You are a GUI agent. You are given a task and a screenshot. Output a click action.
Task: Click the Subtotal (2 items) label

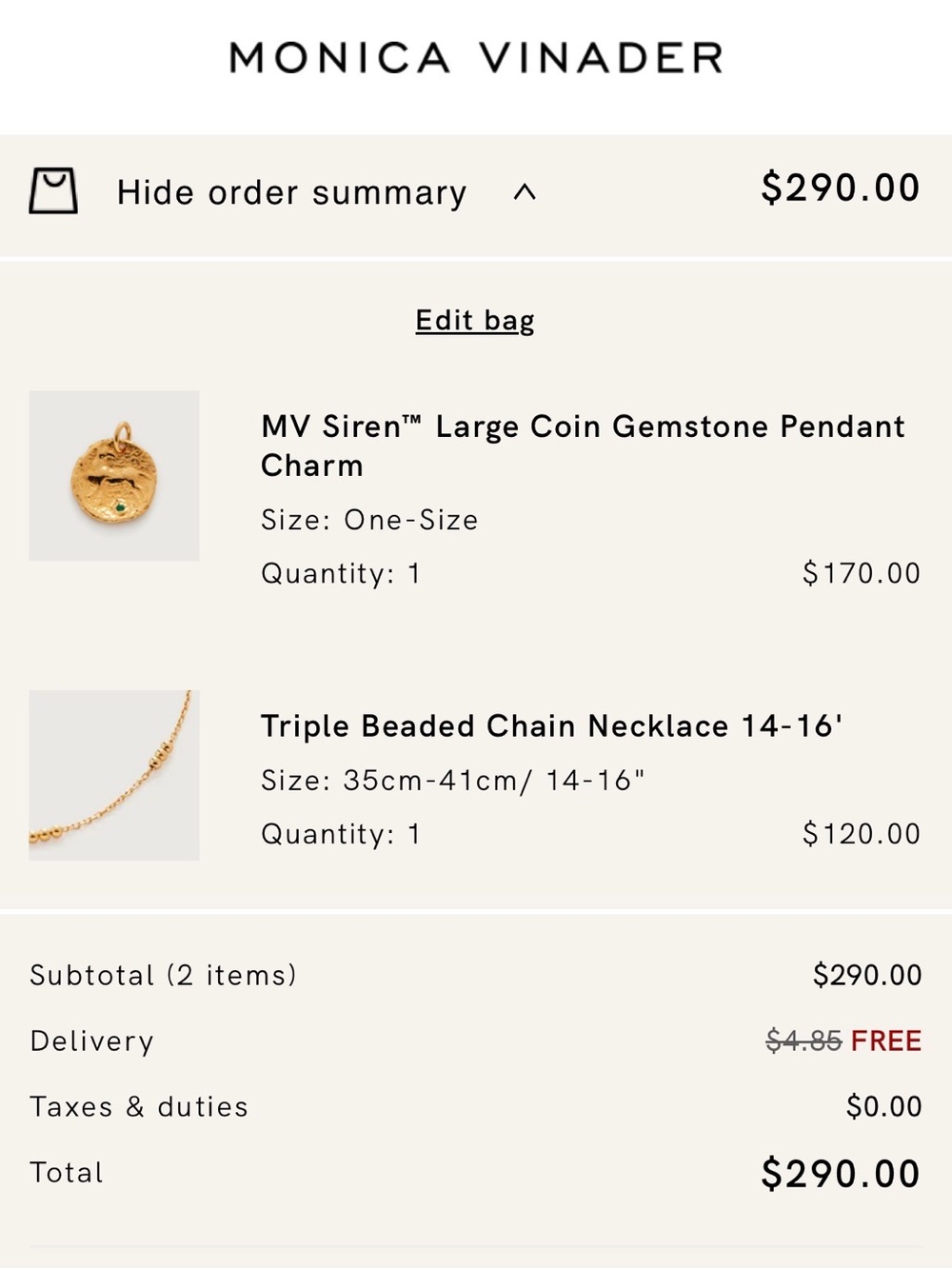(x=163, y=975)
